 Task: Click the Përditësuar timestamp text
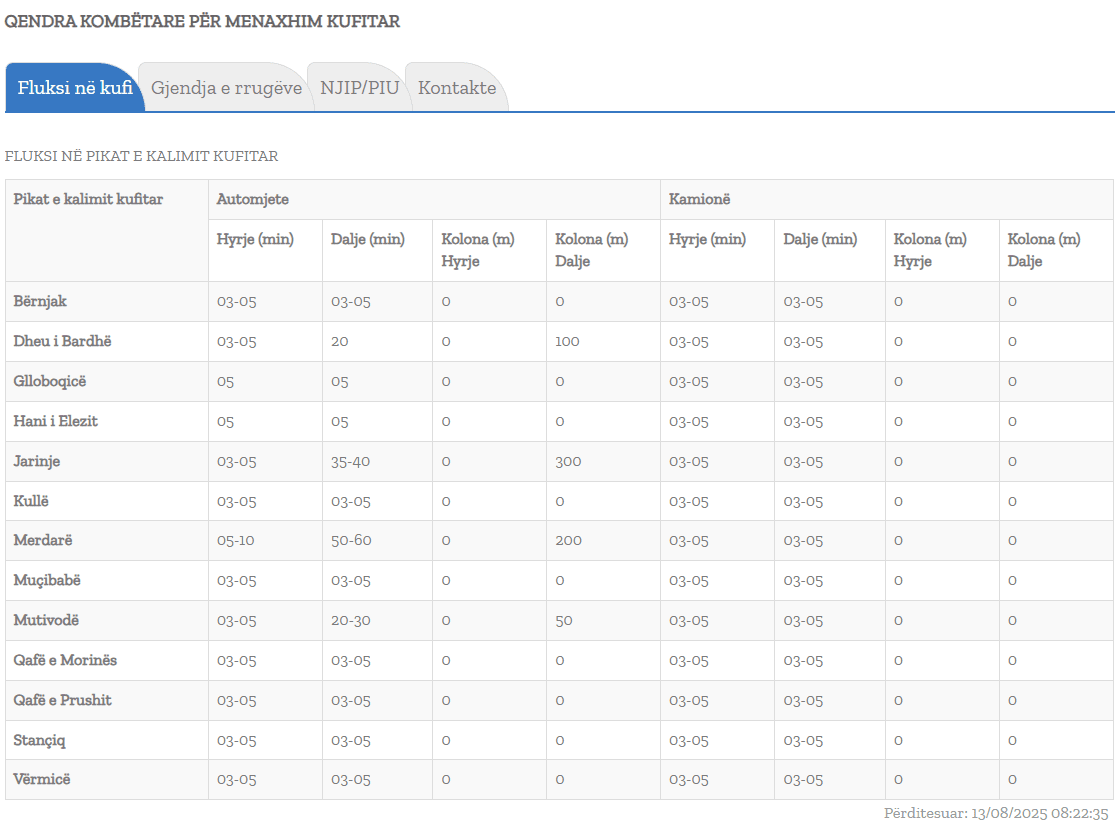pos(996,813)
